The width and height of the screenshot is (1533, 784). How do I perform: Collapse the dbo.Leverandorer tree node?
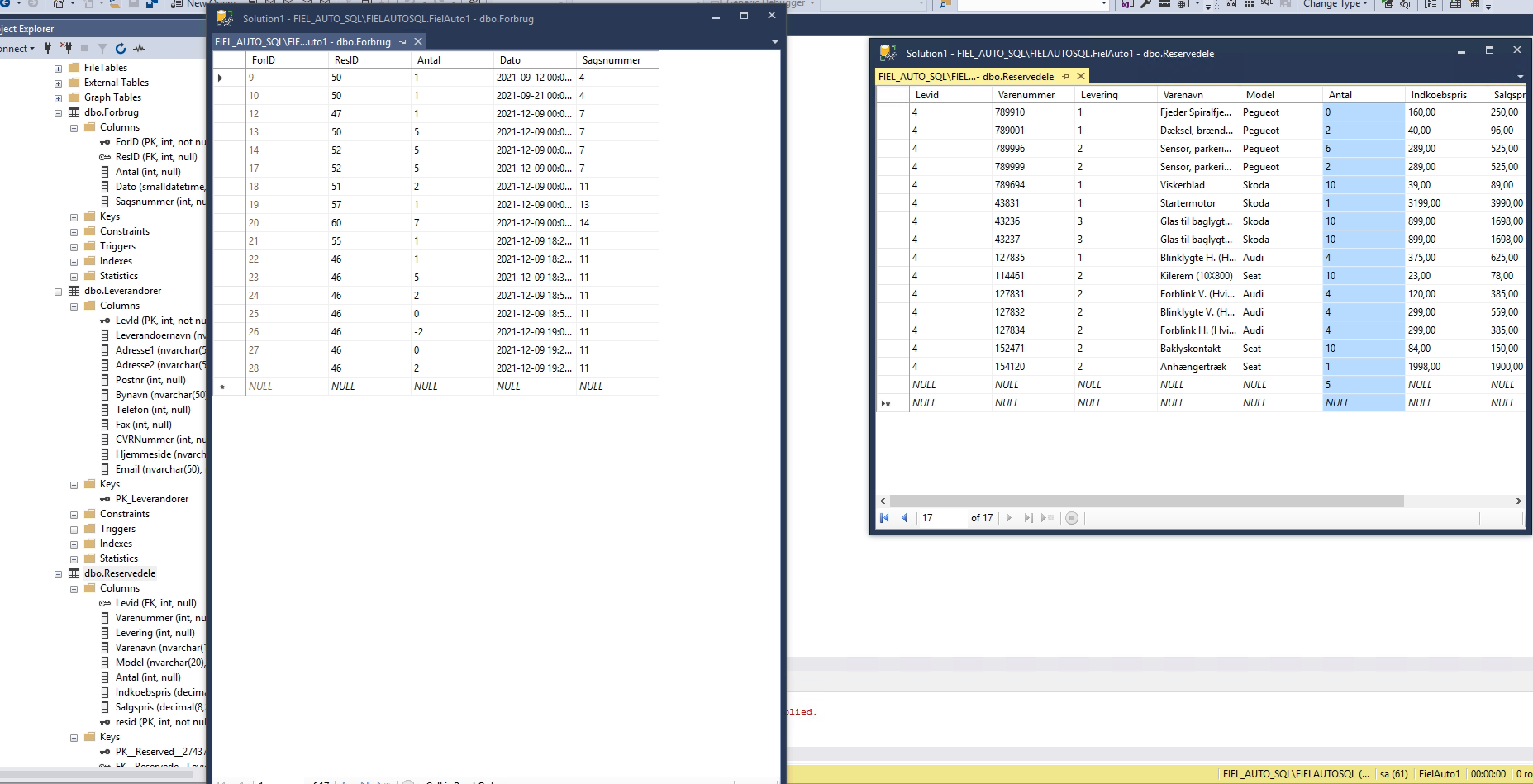tap(58, 292)
